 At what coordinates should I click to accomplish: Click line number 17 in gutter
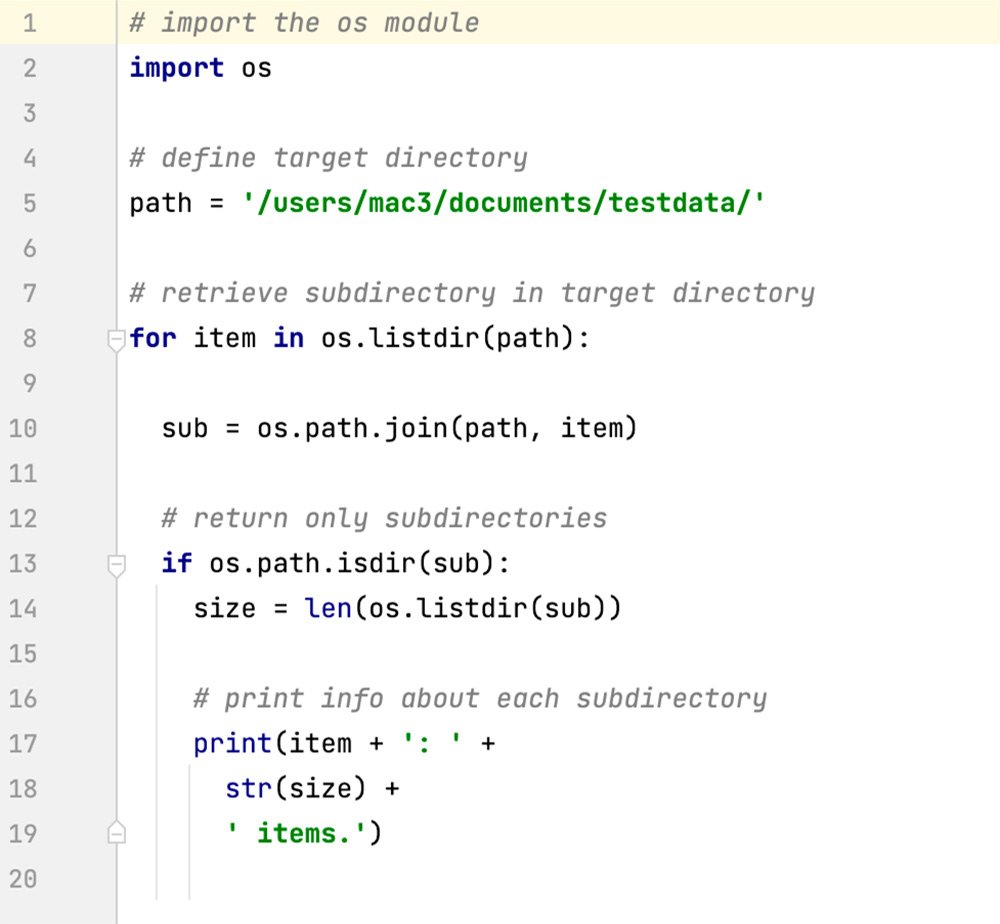(x=22, y=744)
